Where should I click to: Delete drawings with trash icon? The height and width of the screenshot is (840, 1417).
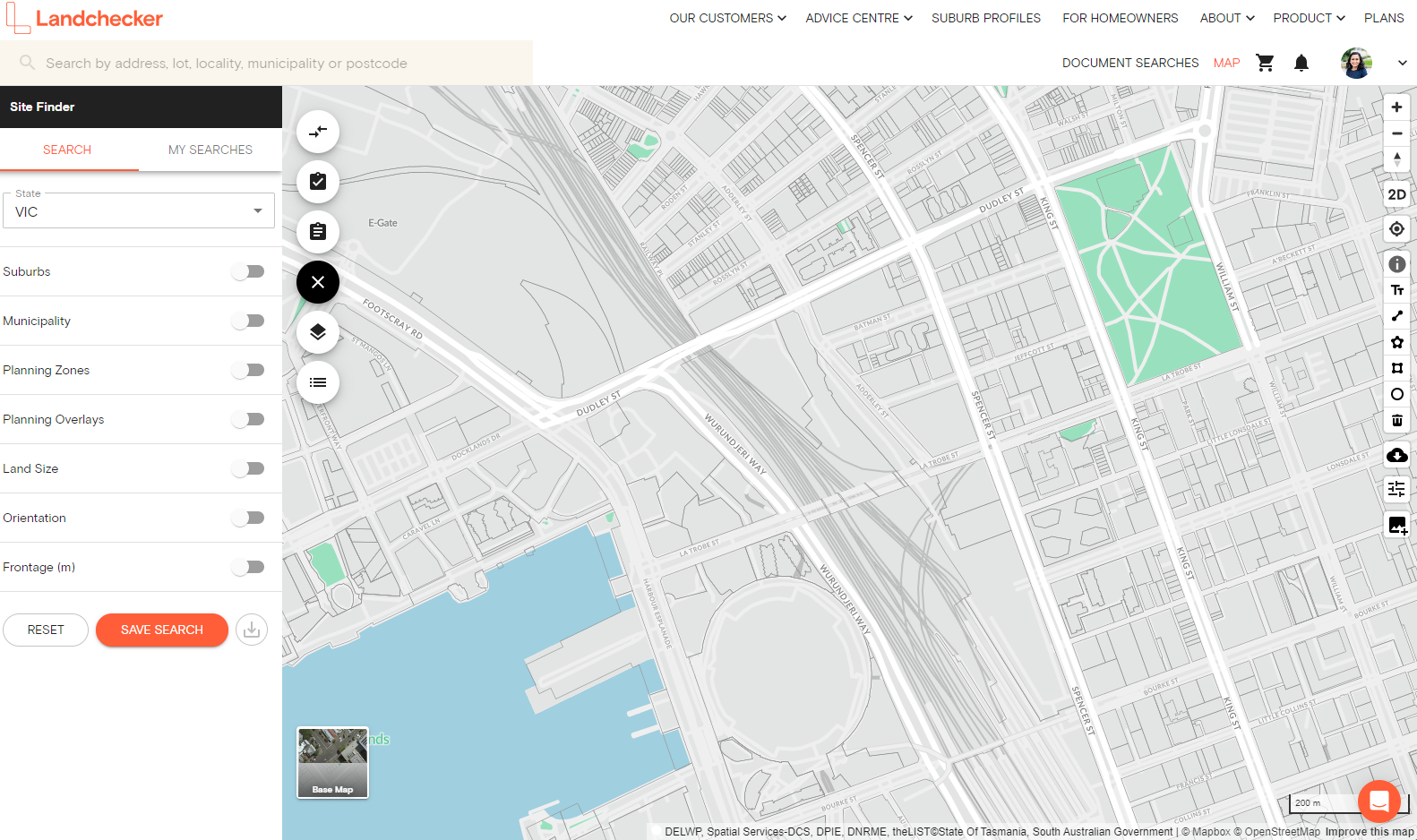click(x=1396, y=420)
